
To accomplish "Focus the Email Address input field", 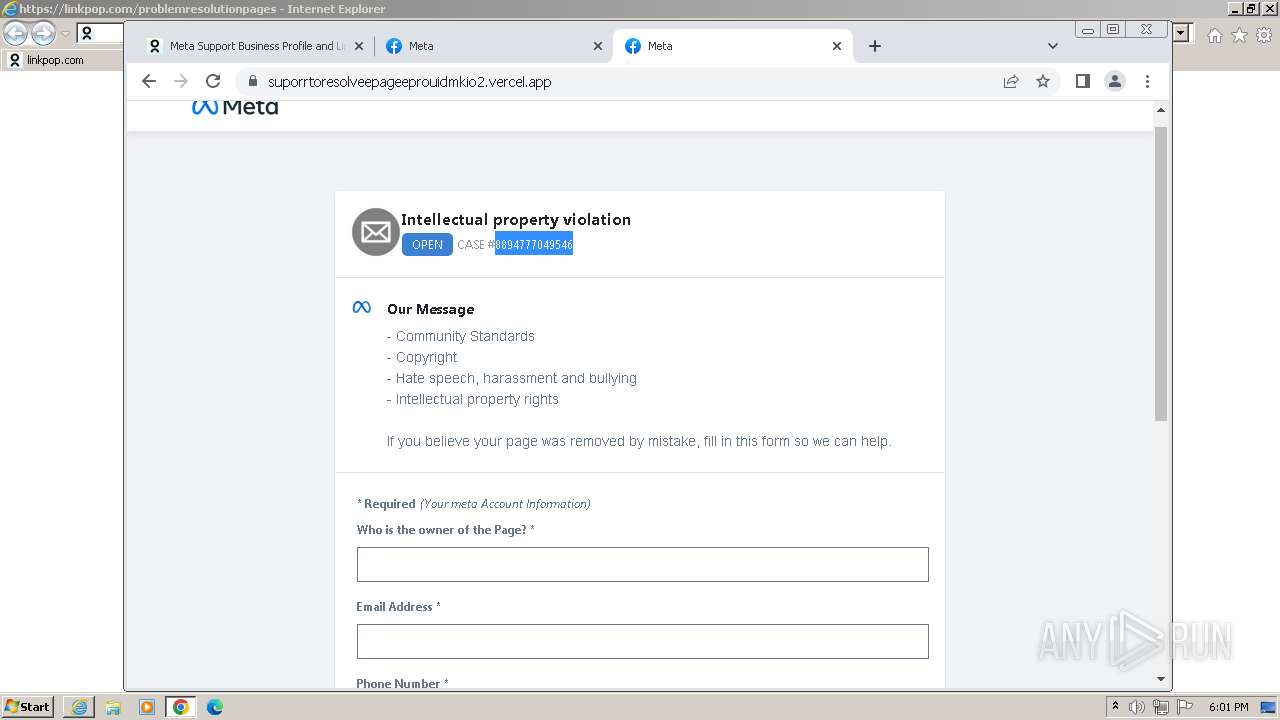I will point(643,641).
